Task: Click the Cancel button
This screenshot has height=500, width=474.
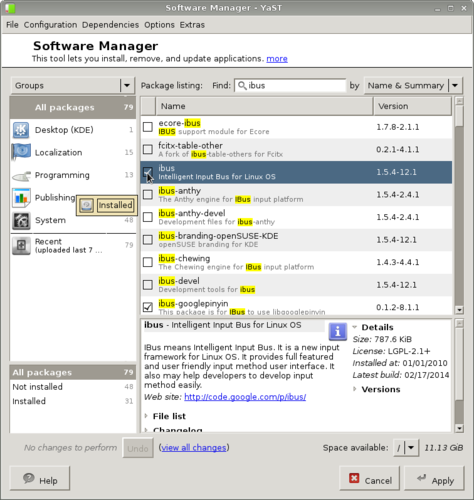Action: (369, 479)
